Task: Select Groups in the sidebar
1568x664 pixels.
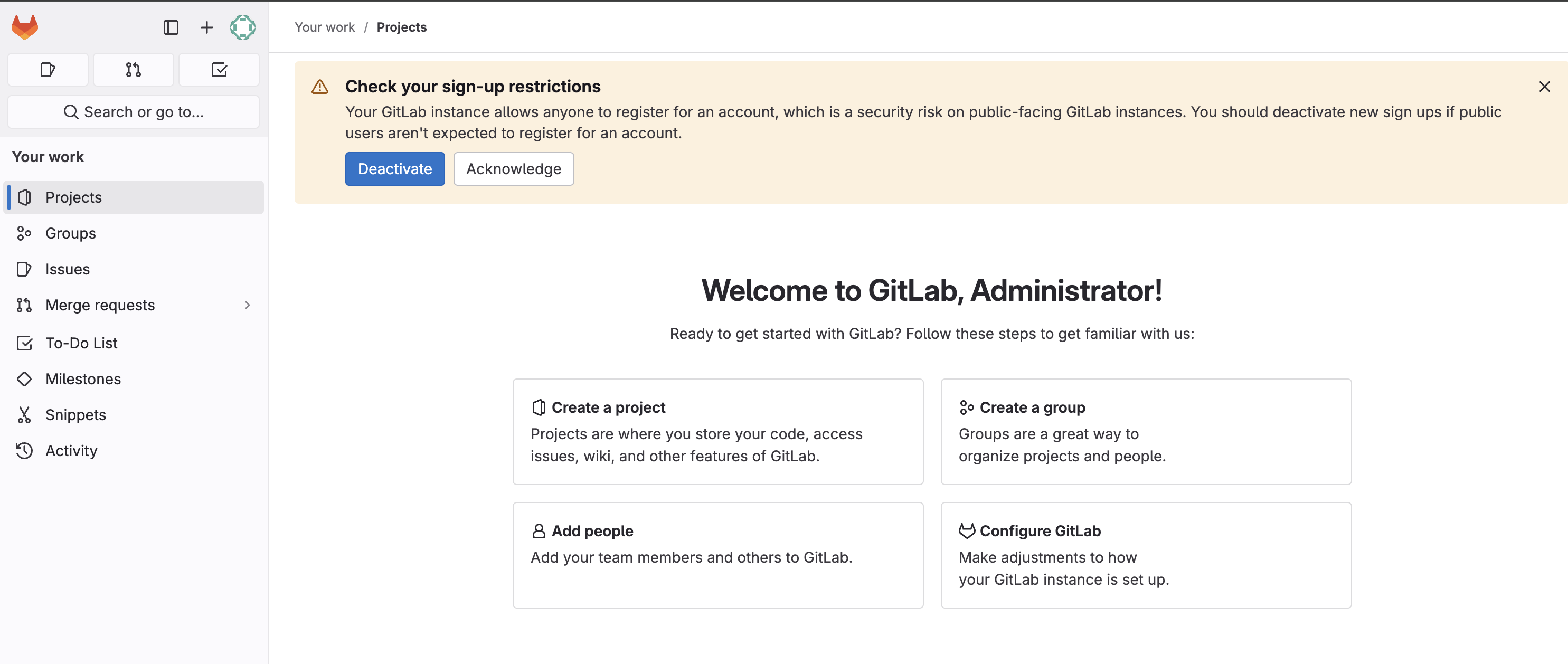Action: [133, 233]
